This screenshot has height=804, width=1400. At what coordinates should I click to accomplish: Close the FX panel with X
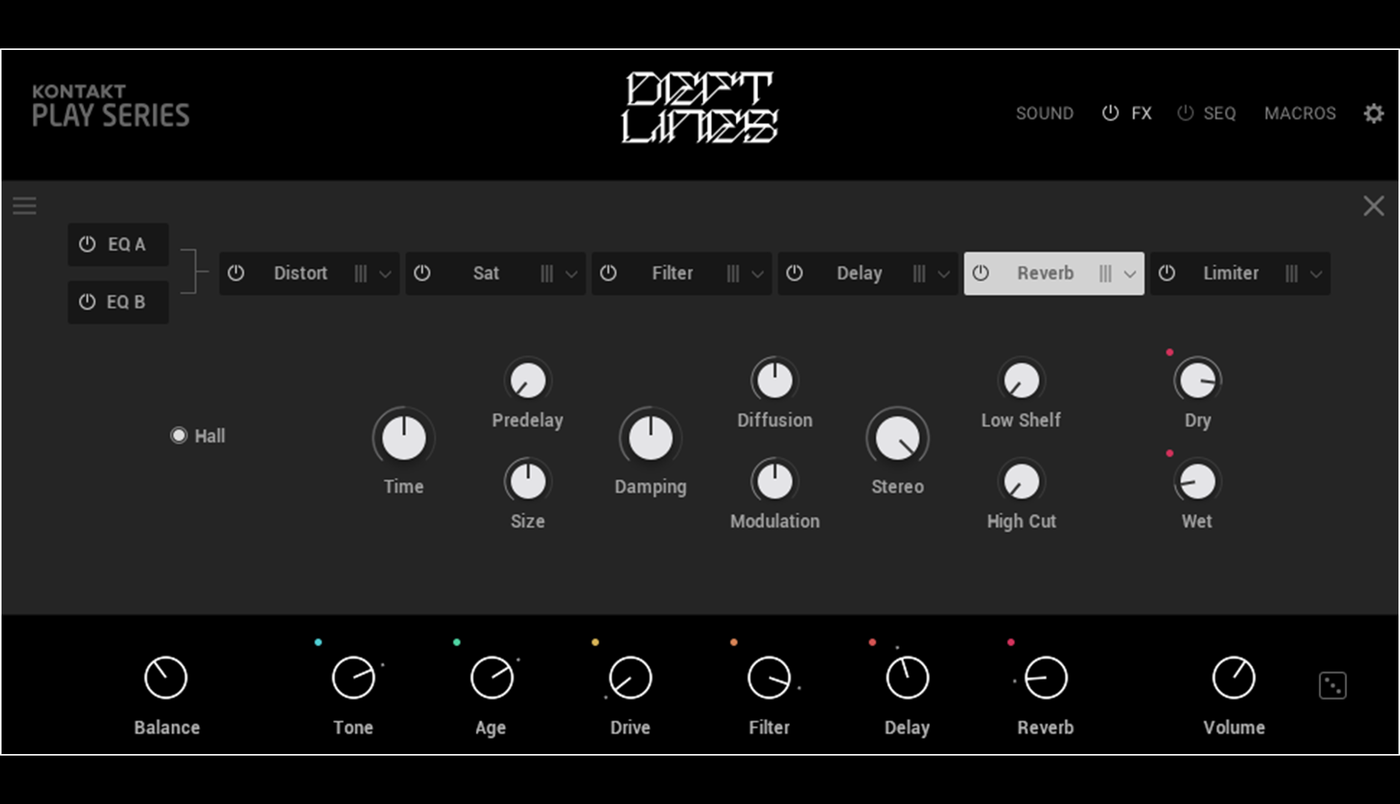(1374, 205)
